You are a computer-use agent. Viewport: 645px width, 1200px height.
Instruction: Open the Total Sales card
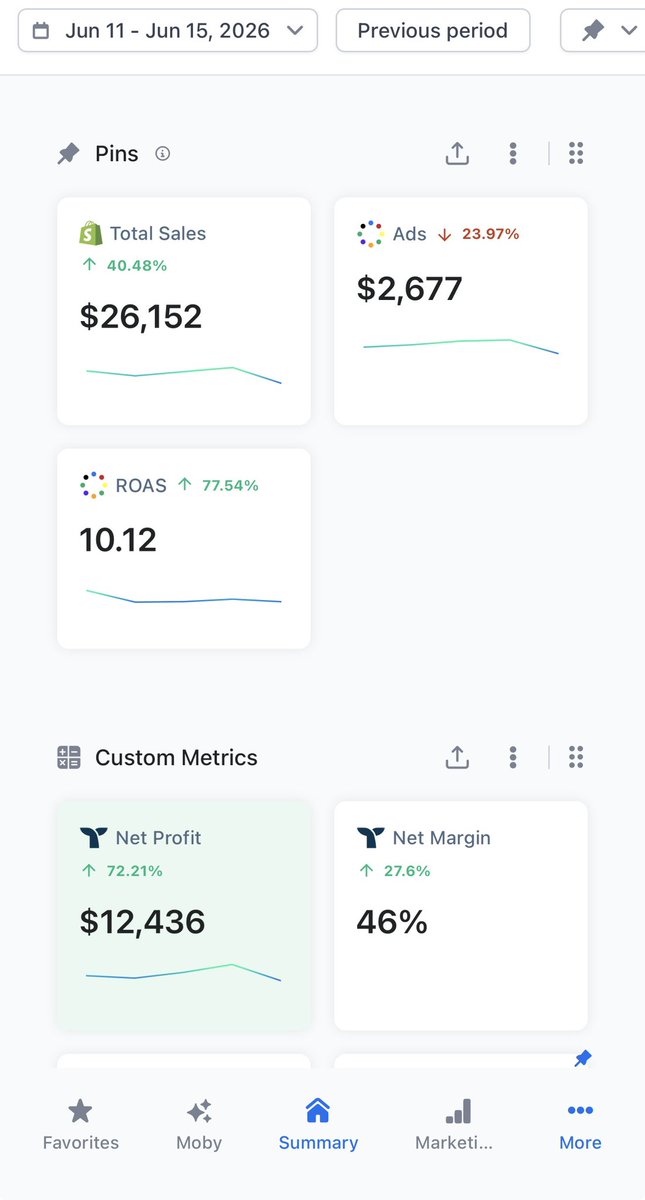pos(184,311)
